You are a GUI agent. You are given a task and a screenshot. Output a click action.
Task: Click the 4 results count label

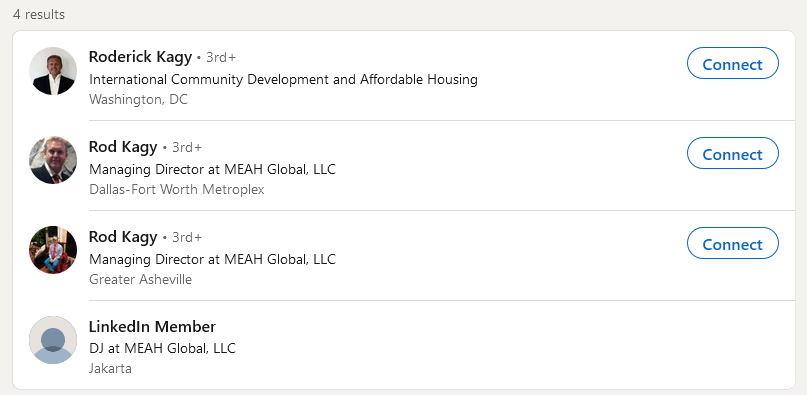[x=39, y=14]
